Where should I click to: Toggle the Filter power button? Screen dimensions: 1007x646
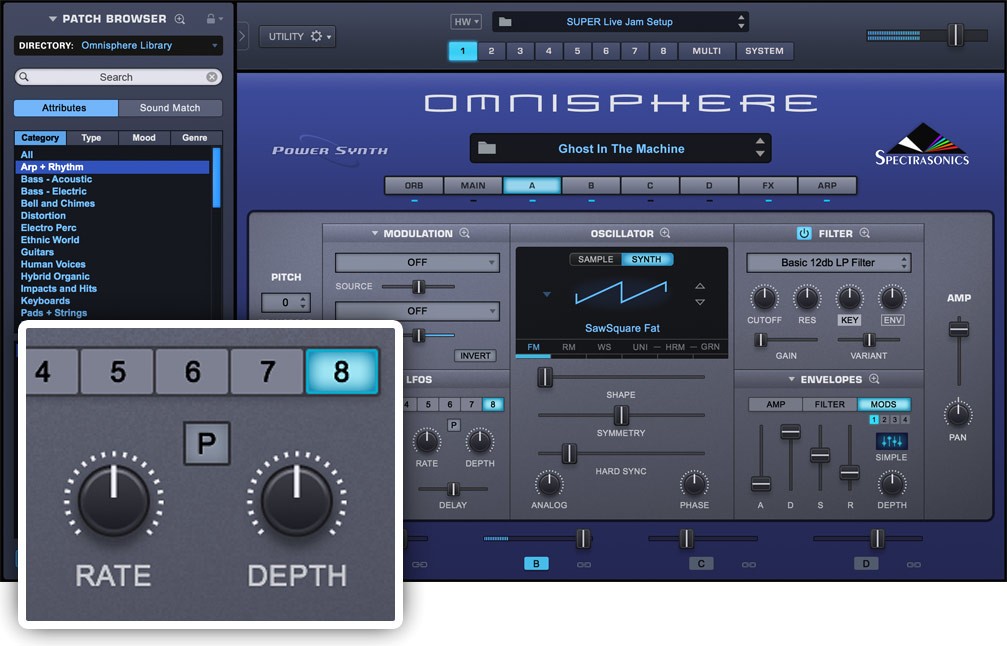tap(804, 234)
